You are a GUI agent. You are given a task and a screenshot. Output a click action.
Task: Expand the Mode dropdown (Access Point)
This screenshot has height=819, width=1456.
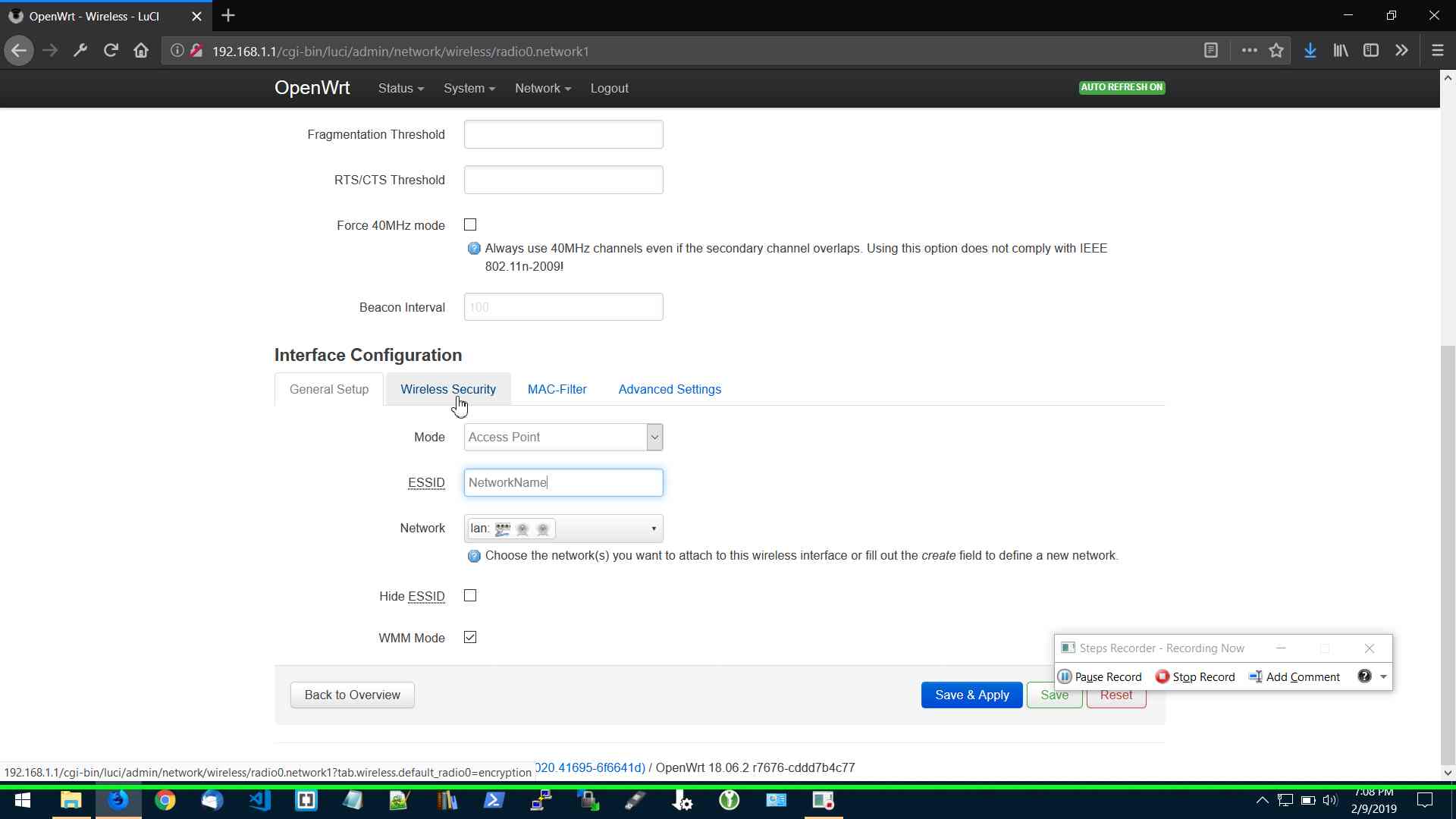tap(563, 437)
